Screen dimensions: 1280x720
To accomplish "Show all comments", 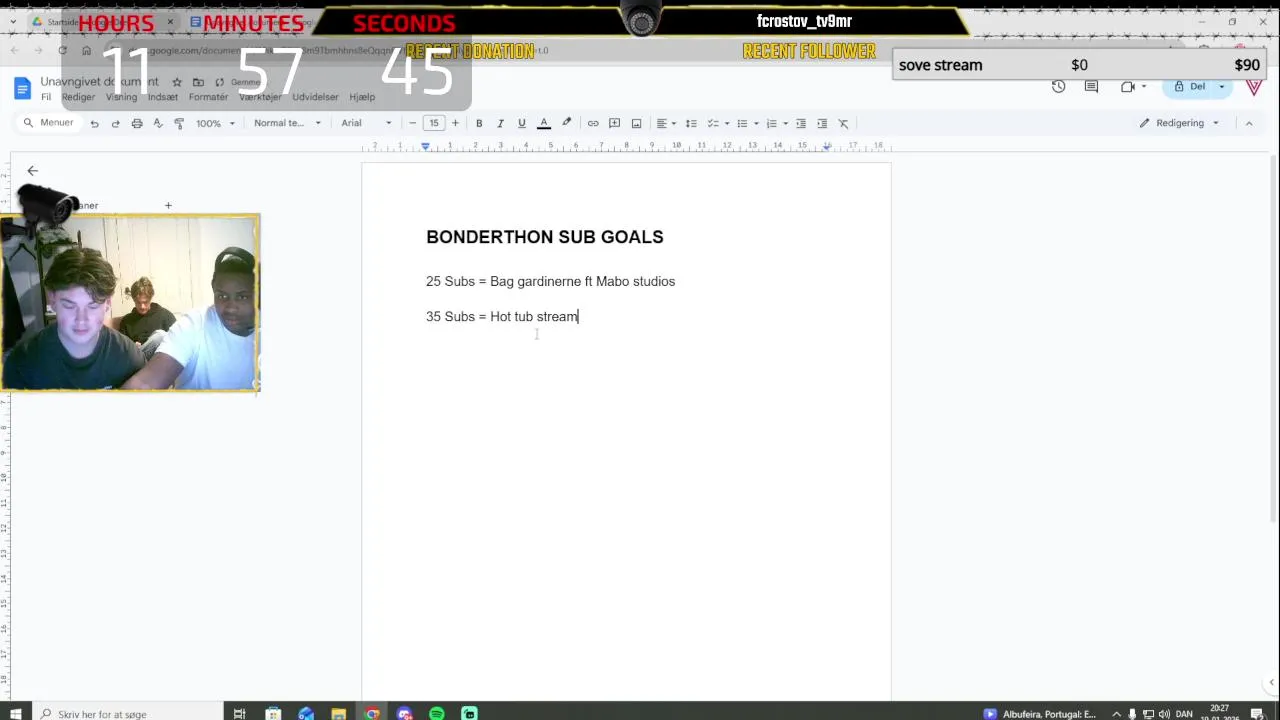I will coord(1092,87).
